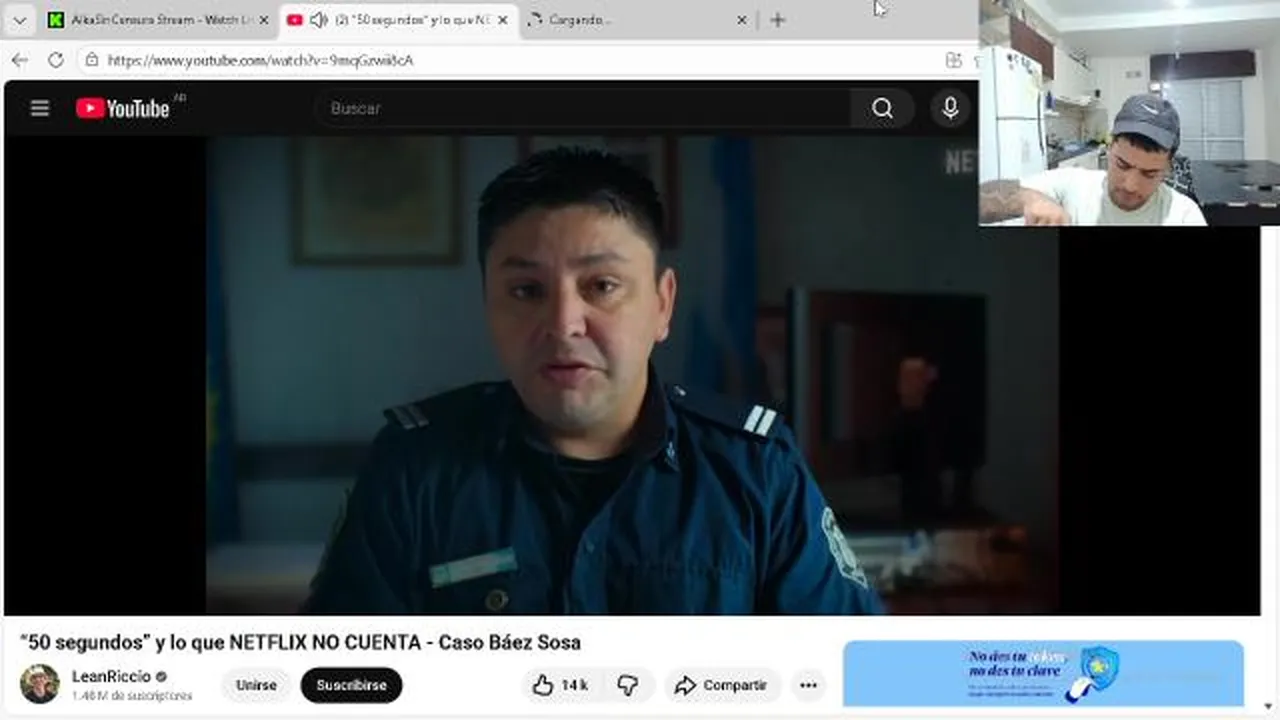Like the video with 14 k
1280x720 pixels.
click(560, 685)
